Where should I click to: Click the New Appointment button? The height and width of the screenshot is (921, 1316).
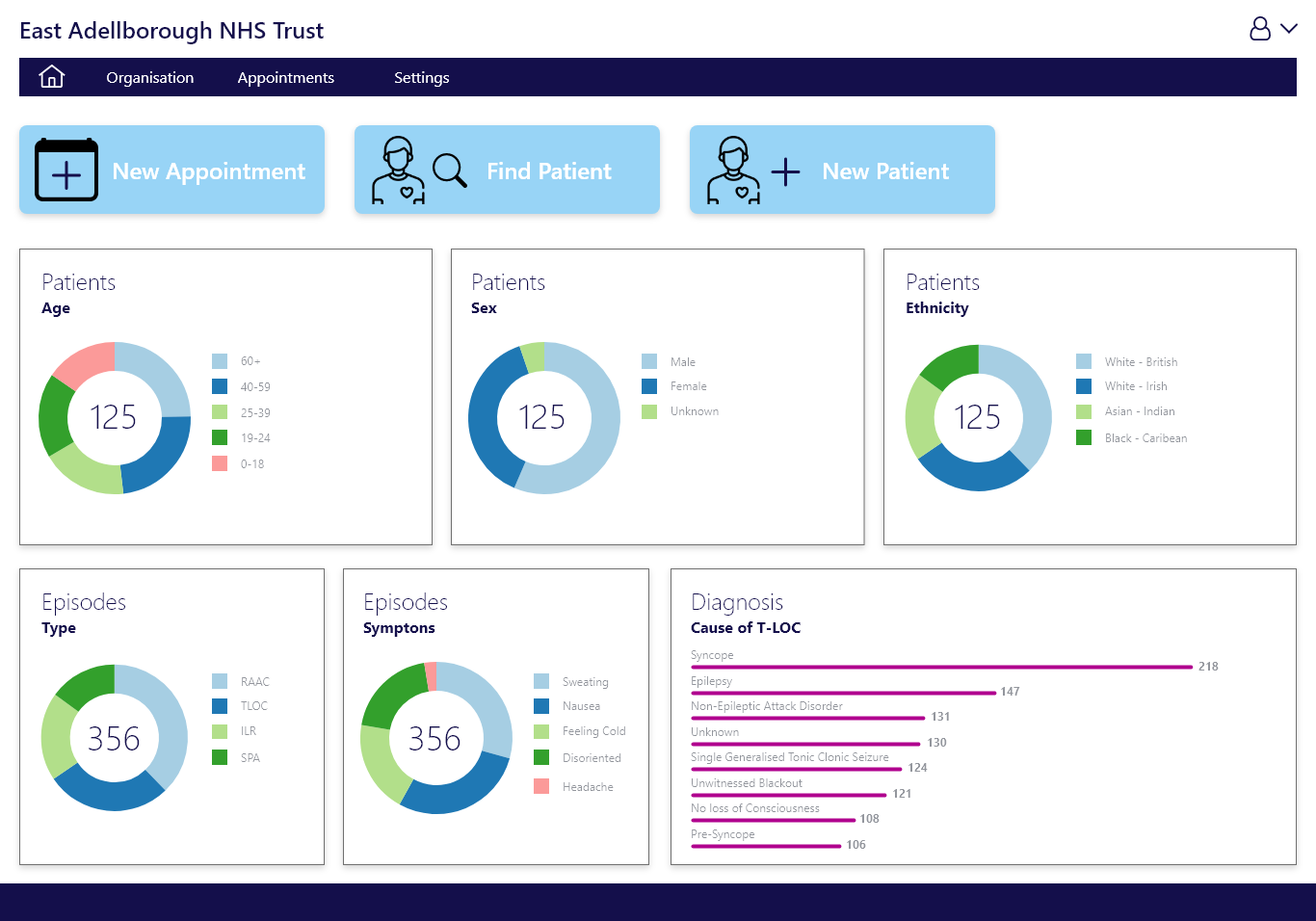pyautogui.click(x=171, y=170)
